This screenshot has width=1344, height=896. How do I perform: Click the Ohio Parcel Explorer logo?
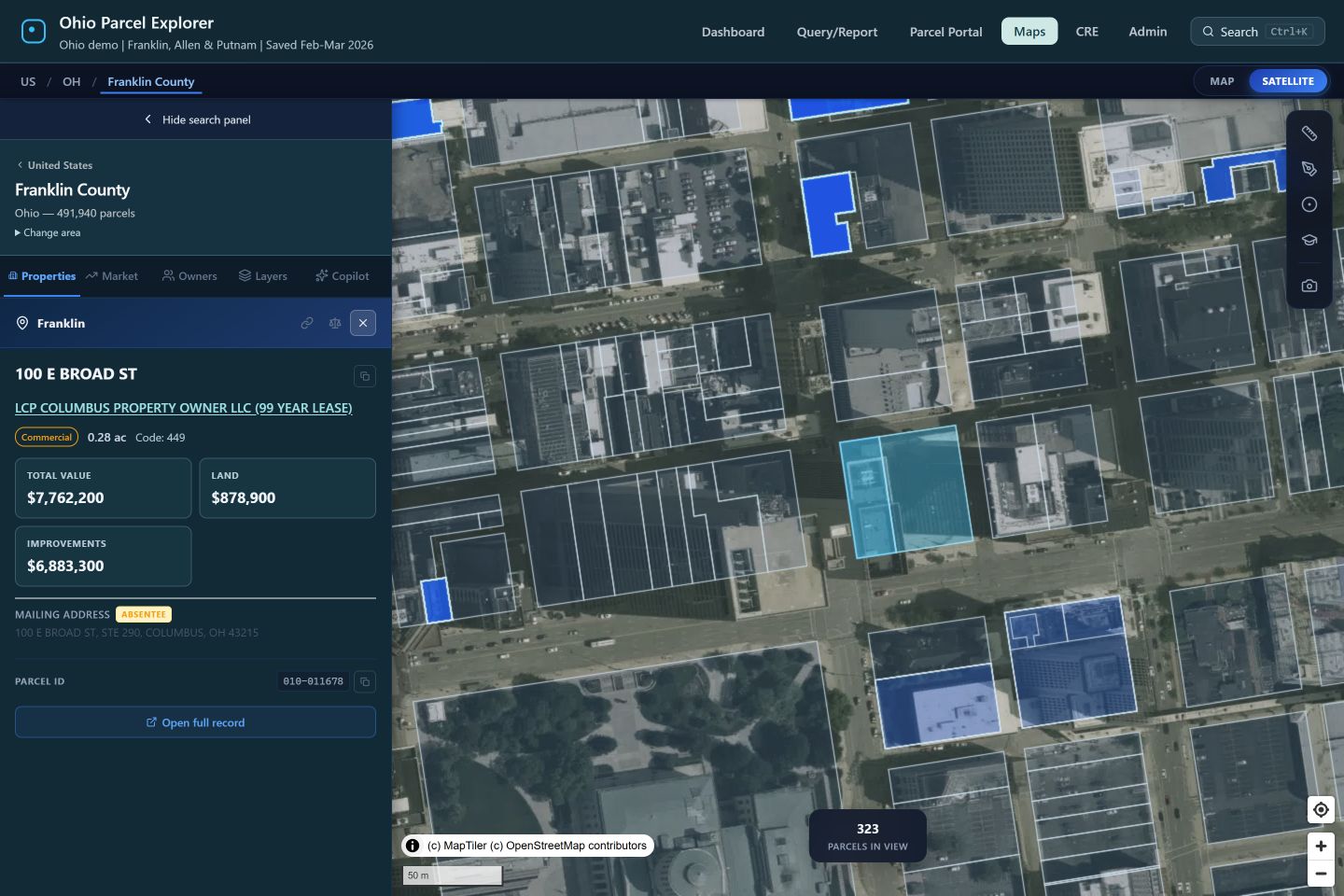coord(34,32)
